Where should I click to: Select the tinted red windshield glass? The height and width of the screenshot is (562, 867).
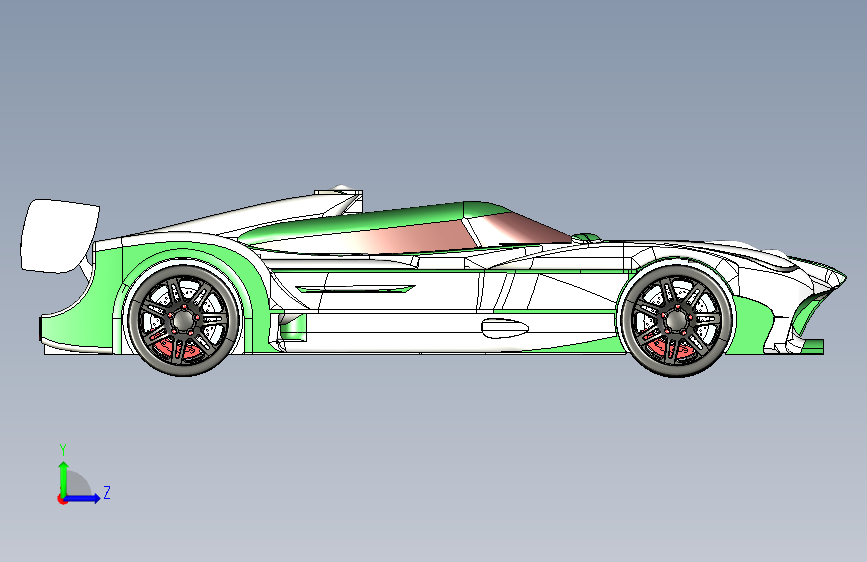525,228
